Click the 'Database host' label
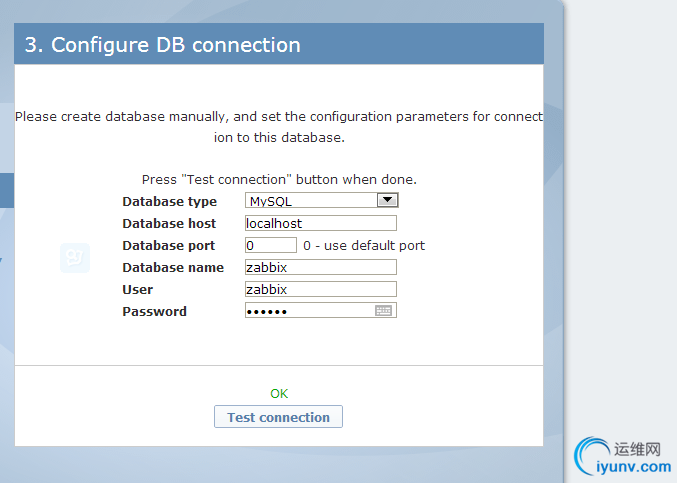The width and height of the screenshot is (677, 483). 169,223
